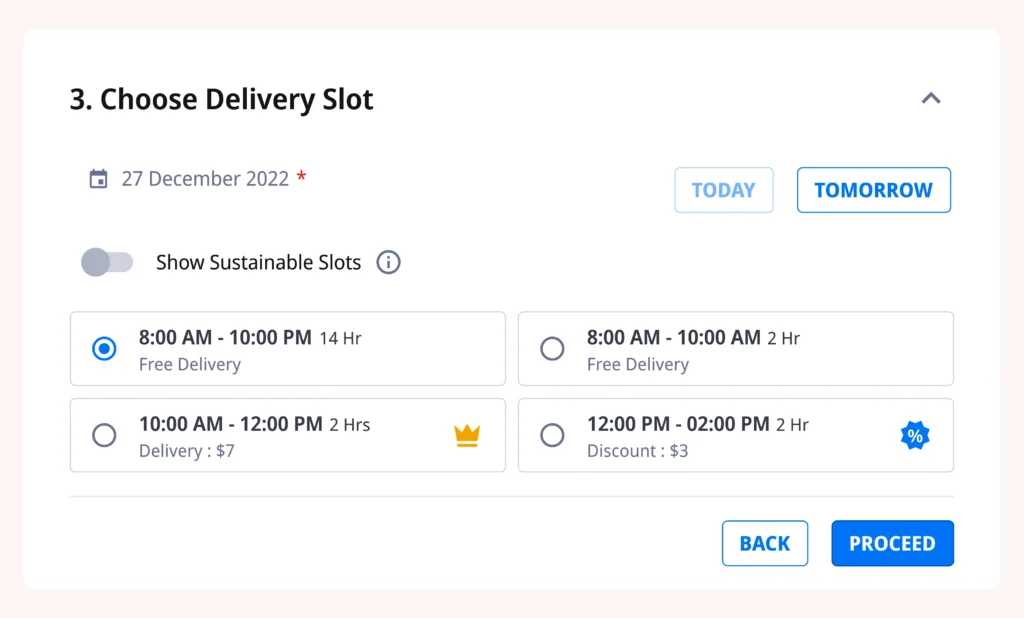The image size is (1024, 618).
Task: Click the Show Sustainable Slots label text
Action: 258,263
